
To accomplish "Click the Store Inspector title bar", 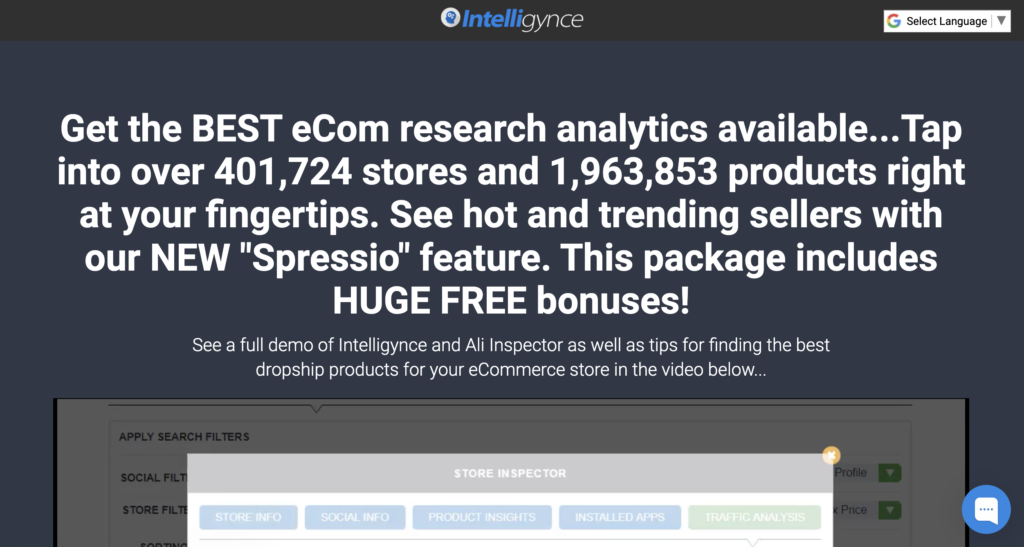I will [x=510, y=473].
